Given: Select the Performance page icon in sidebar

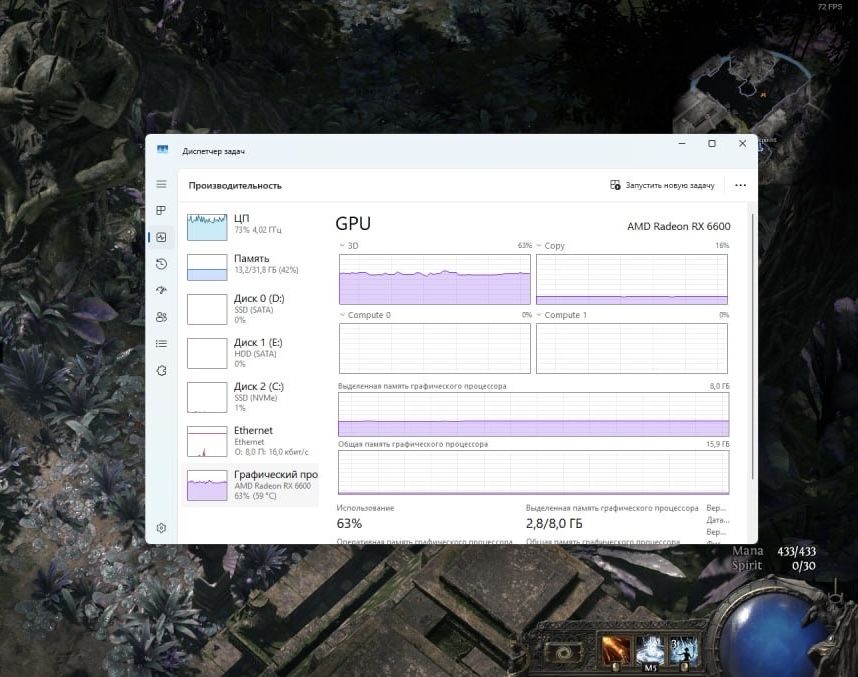Looking at the screenshot, I should (161, 237).
